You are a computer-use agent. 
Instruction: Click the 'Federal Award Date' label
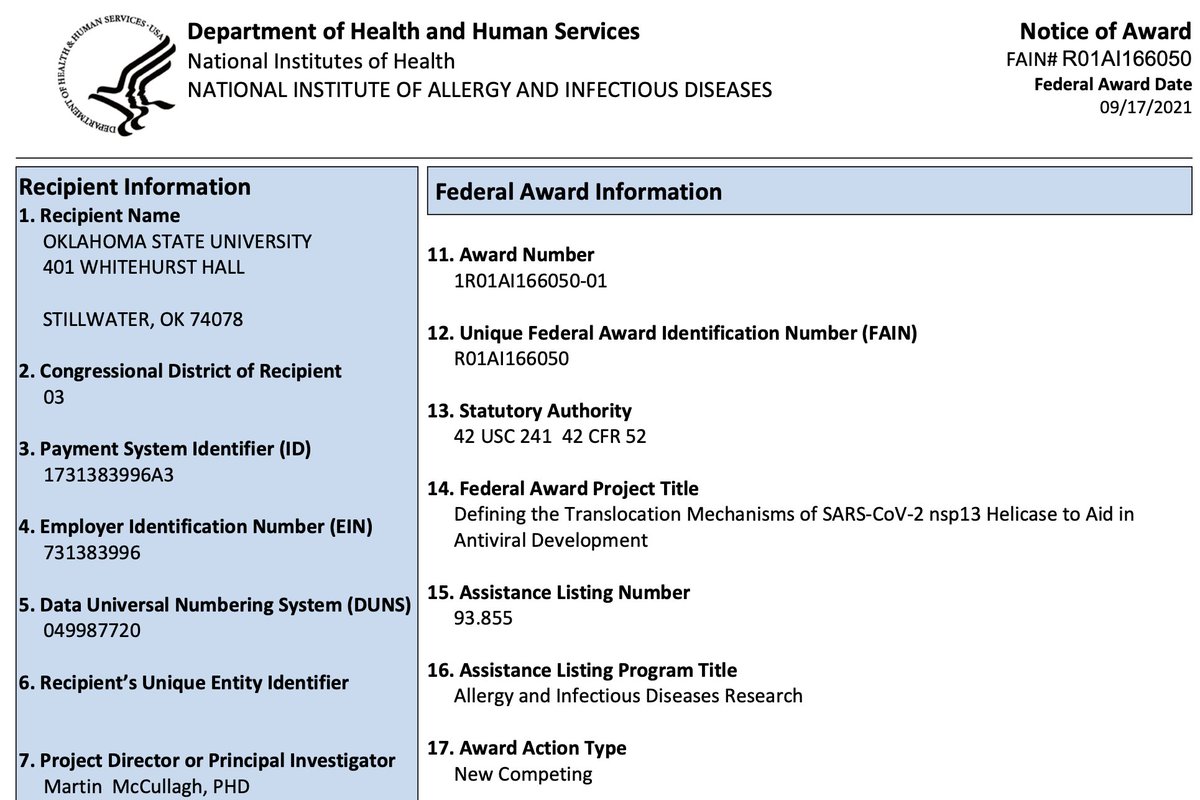(1113, 84)
